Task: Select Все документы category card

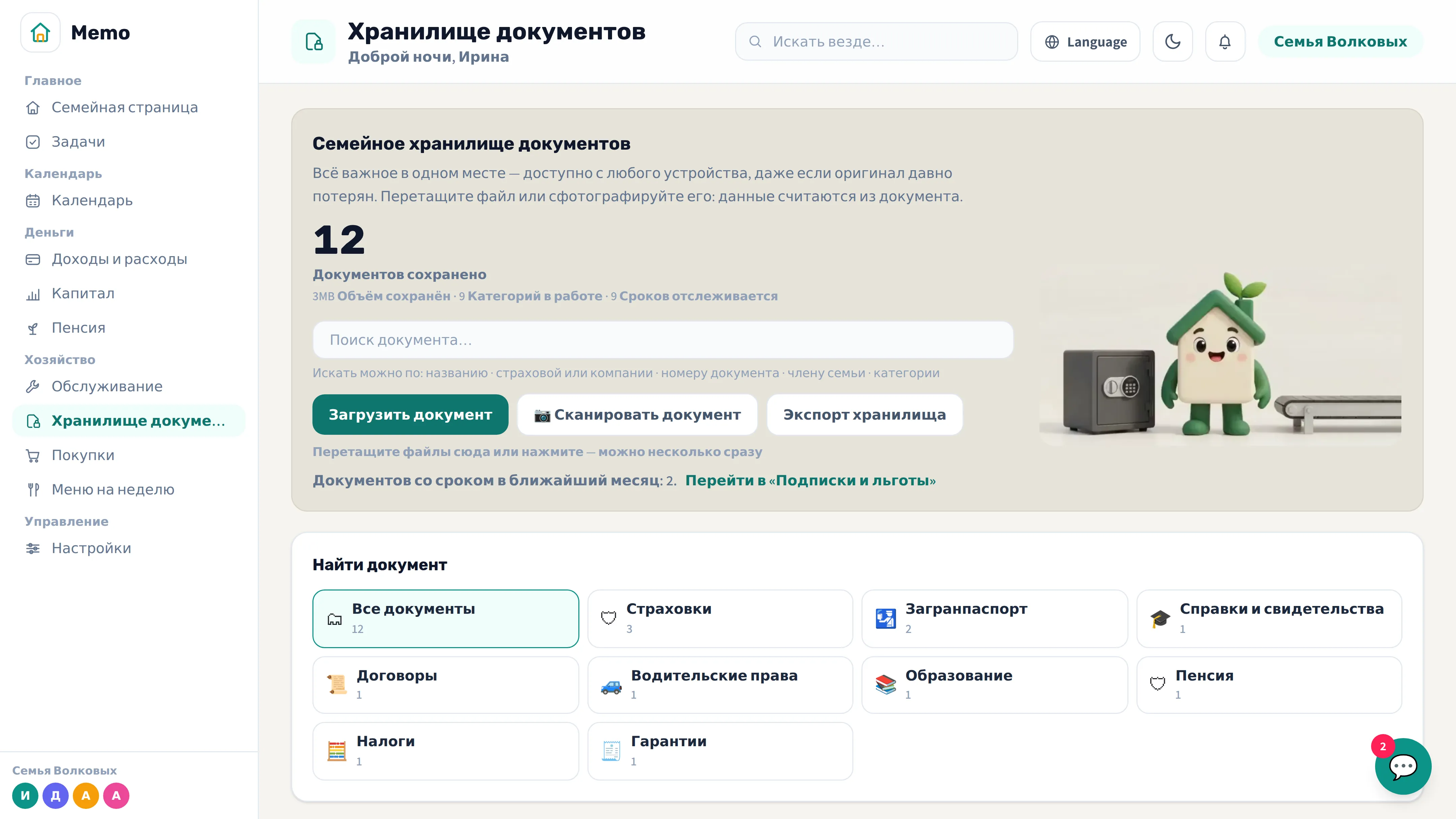Action: (445, 619)
